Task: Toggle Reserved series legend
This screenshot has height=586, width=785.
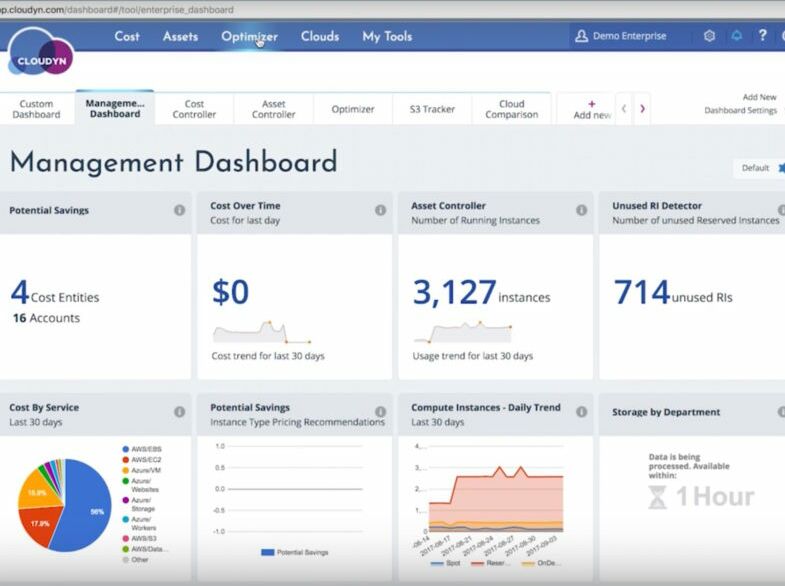Action: pyautogui.click(x=491, y=563)
